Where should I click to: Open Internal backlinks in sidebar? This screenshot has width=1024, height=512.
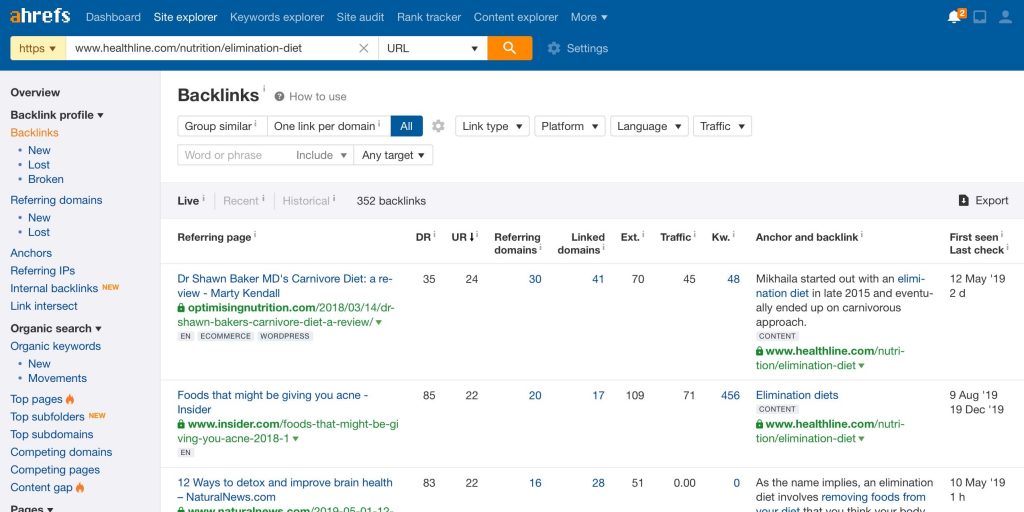pos(54,288)
